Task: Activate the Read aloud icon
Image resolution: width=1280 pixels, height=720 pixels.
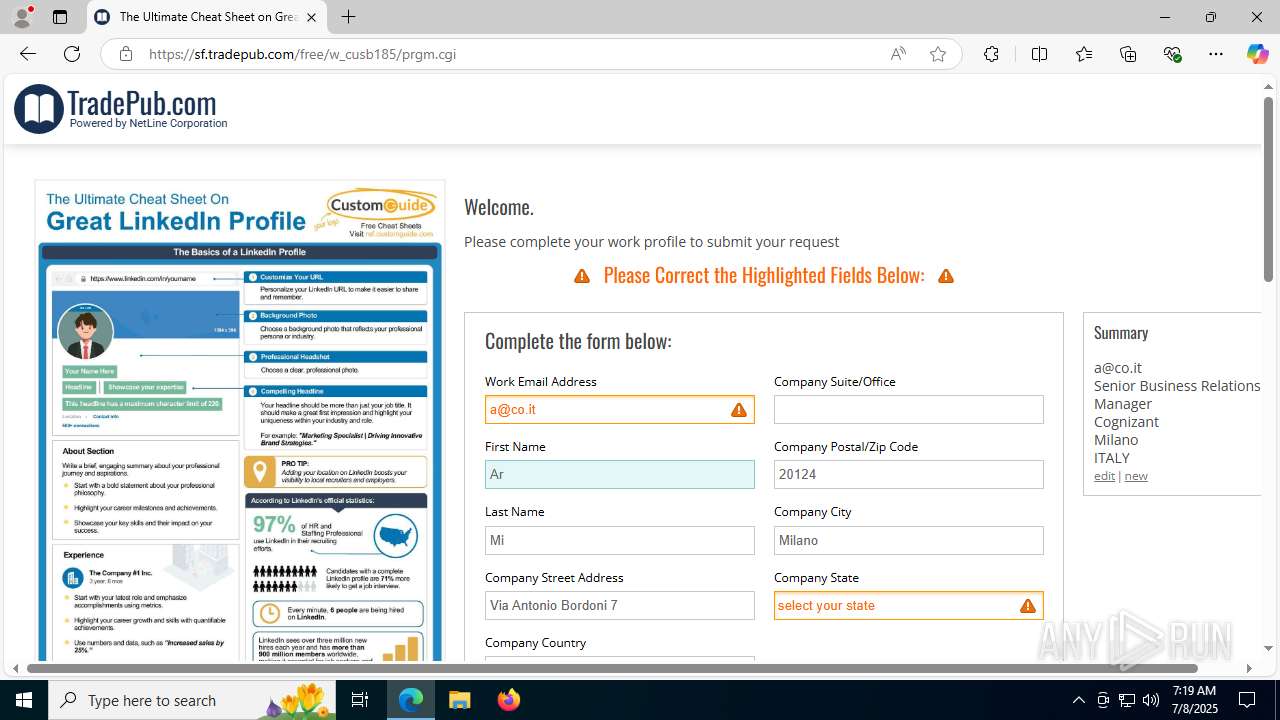Action: [898, 54]
